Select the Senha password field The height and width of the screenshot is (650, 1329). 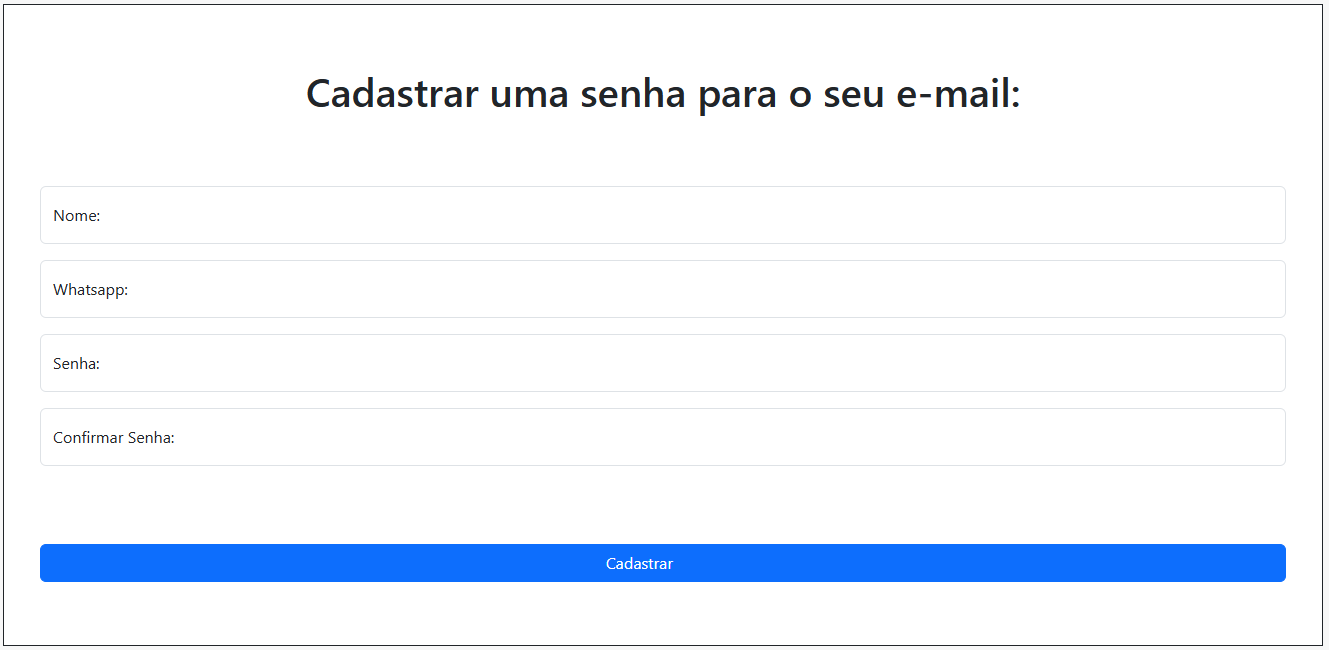(x=662, y=363)
